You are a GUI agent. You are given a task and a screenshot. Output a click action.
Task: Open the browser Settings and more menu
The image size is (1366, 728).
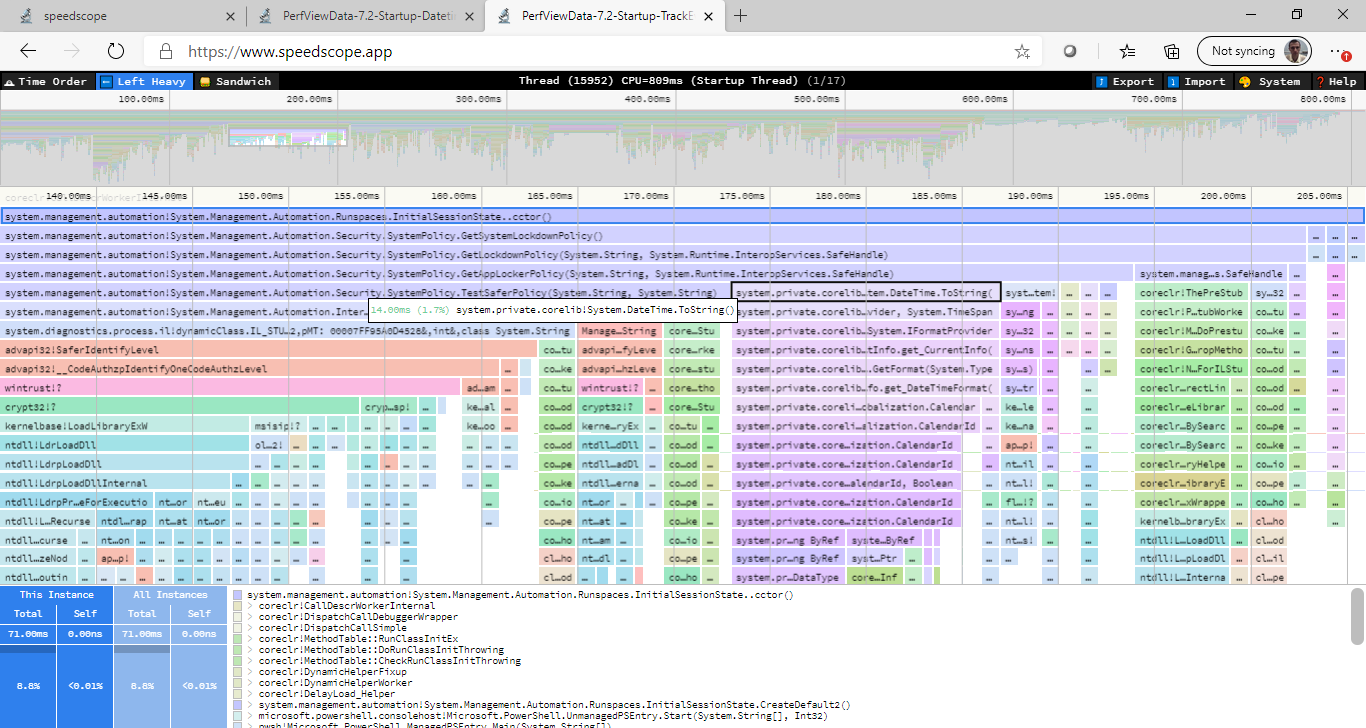1340,51
